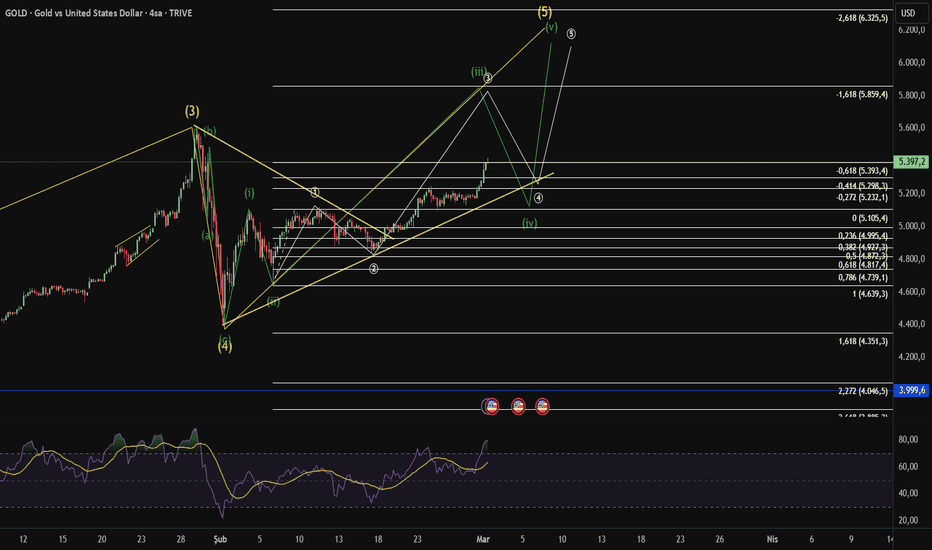Click the circled 2 wave marker
Screen dimensions: 932x550
(x=373, y=269)
